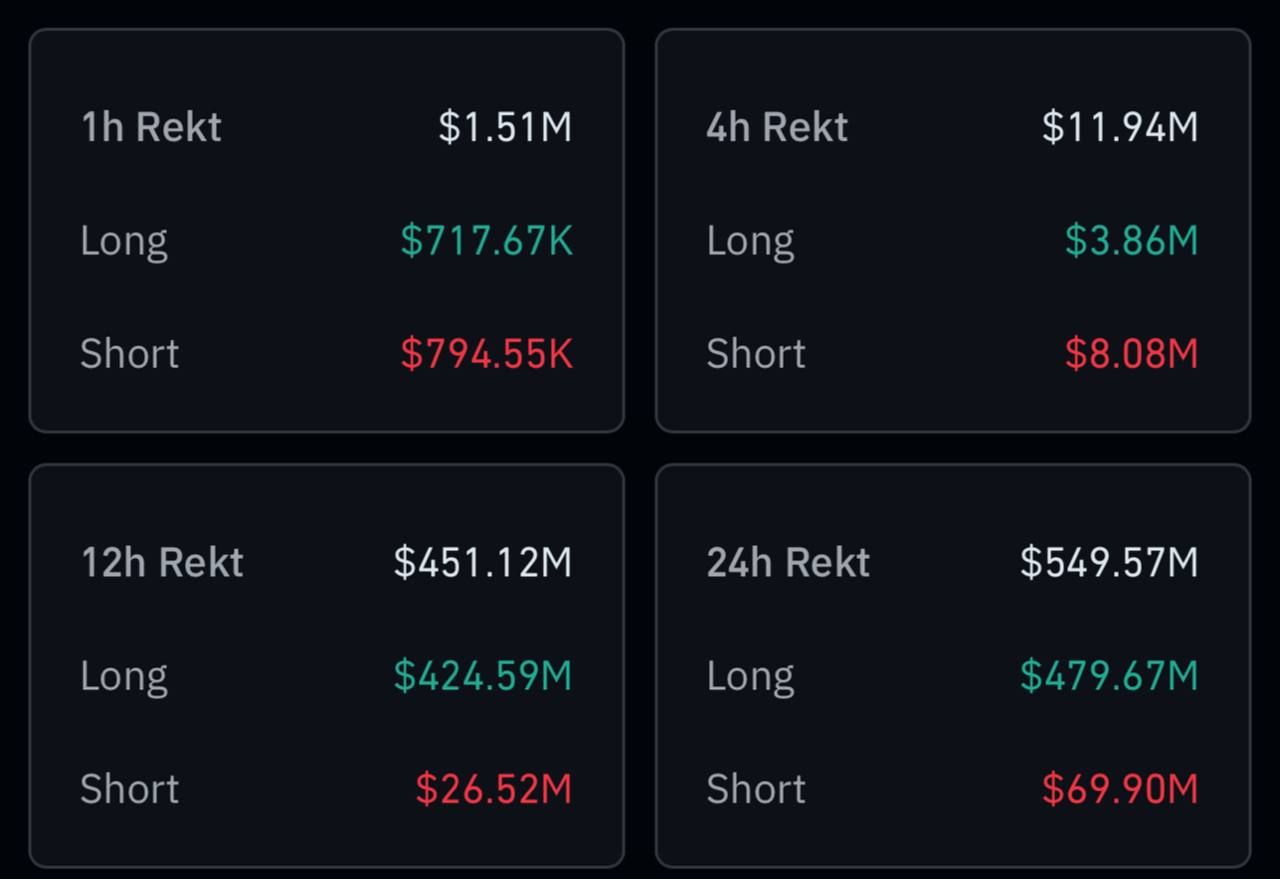Viewport: 1280px width, 879px height.
Task: Click the 24h Short value $69.90M
Action: tap(1120, 788)
